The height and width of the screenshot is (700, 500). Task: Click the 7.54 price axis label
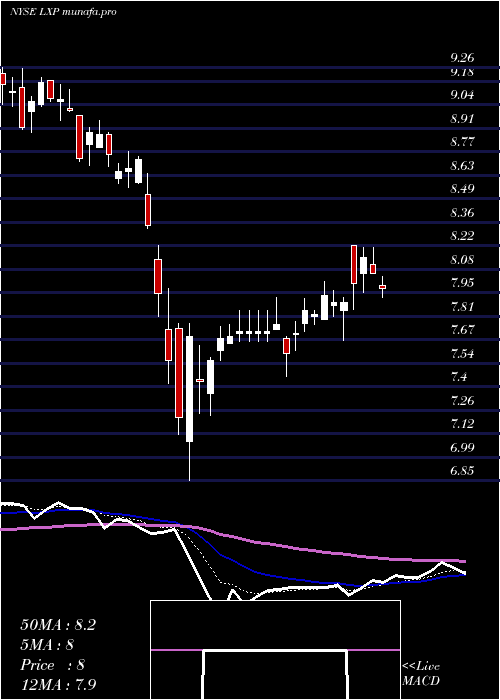point(462,354)
